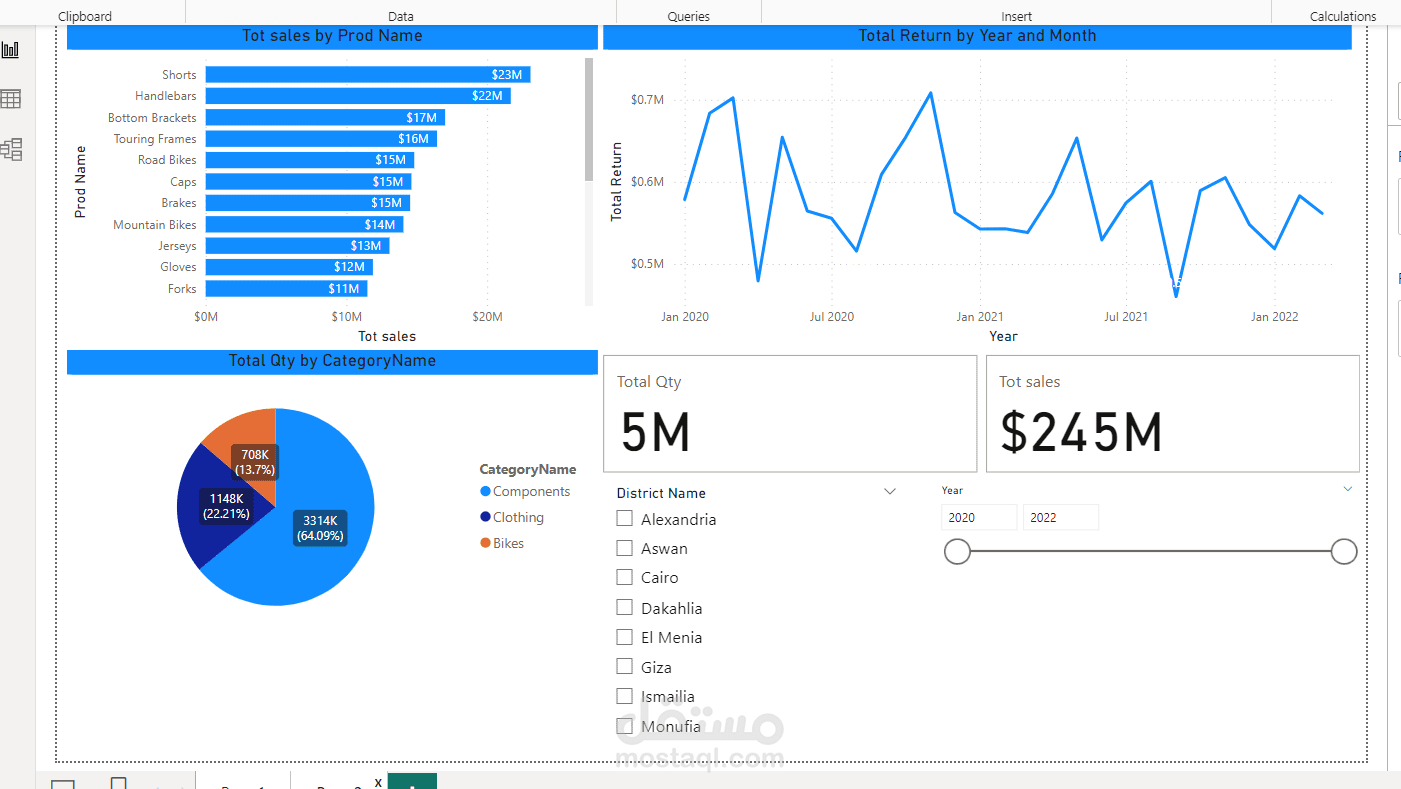Click the 'Total Qty by CategoryName' title
Image resolution: width=1401 pixels, height=789 pixels.
coord(332,361)
